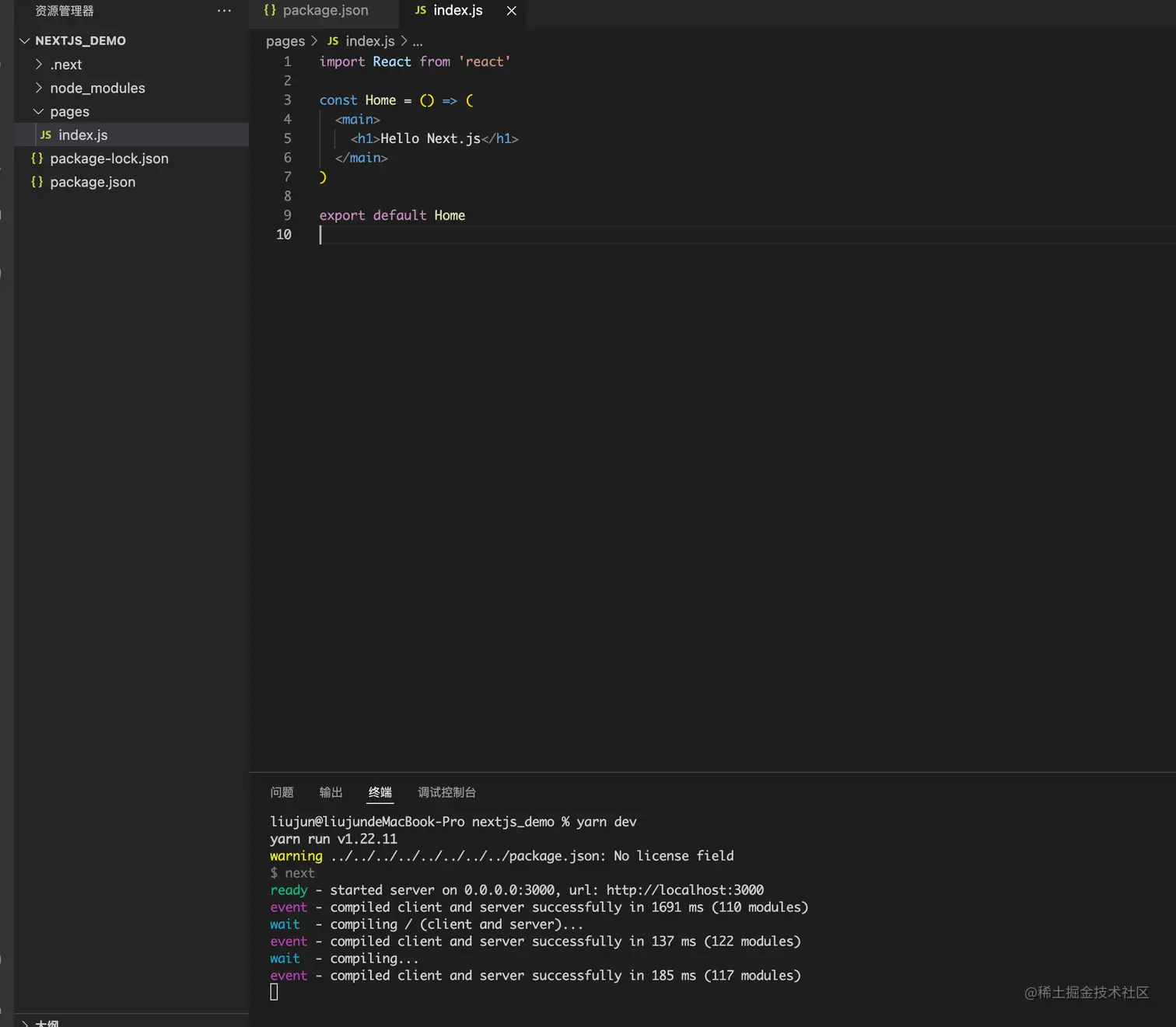Click the 资源管理器 explorer title
Screen dimensions: 1176x1027
65,11
